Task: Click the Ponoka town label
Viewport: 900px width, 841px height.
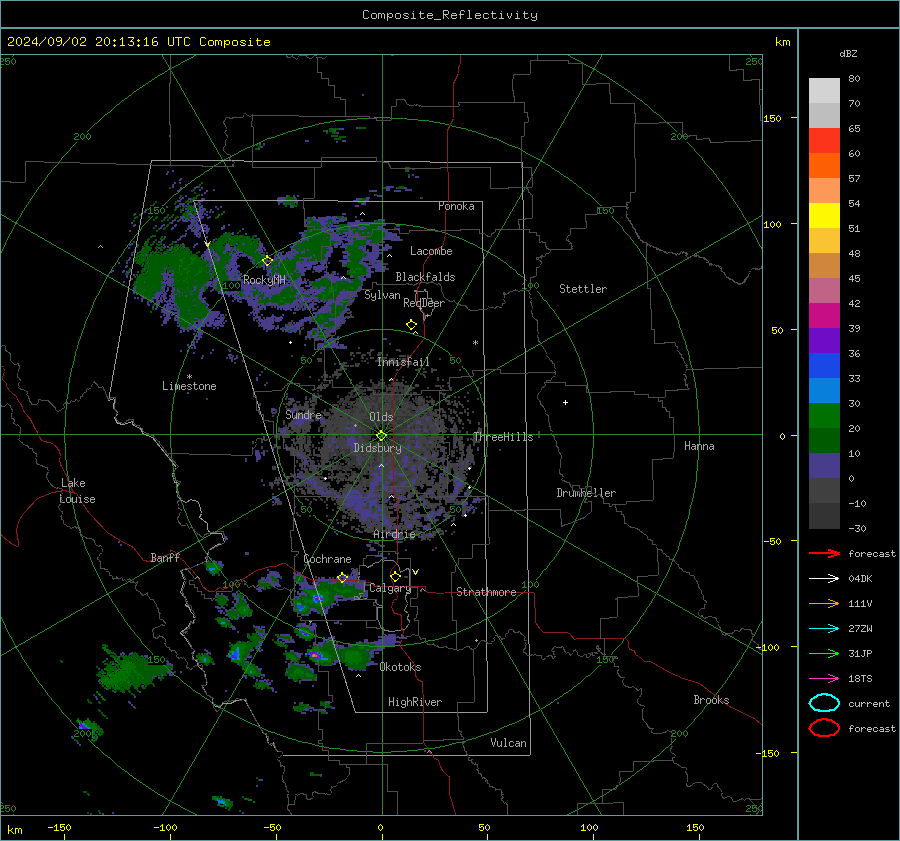Action: 456,206
